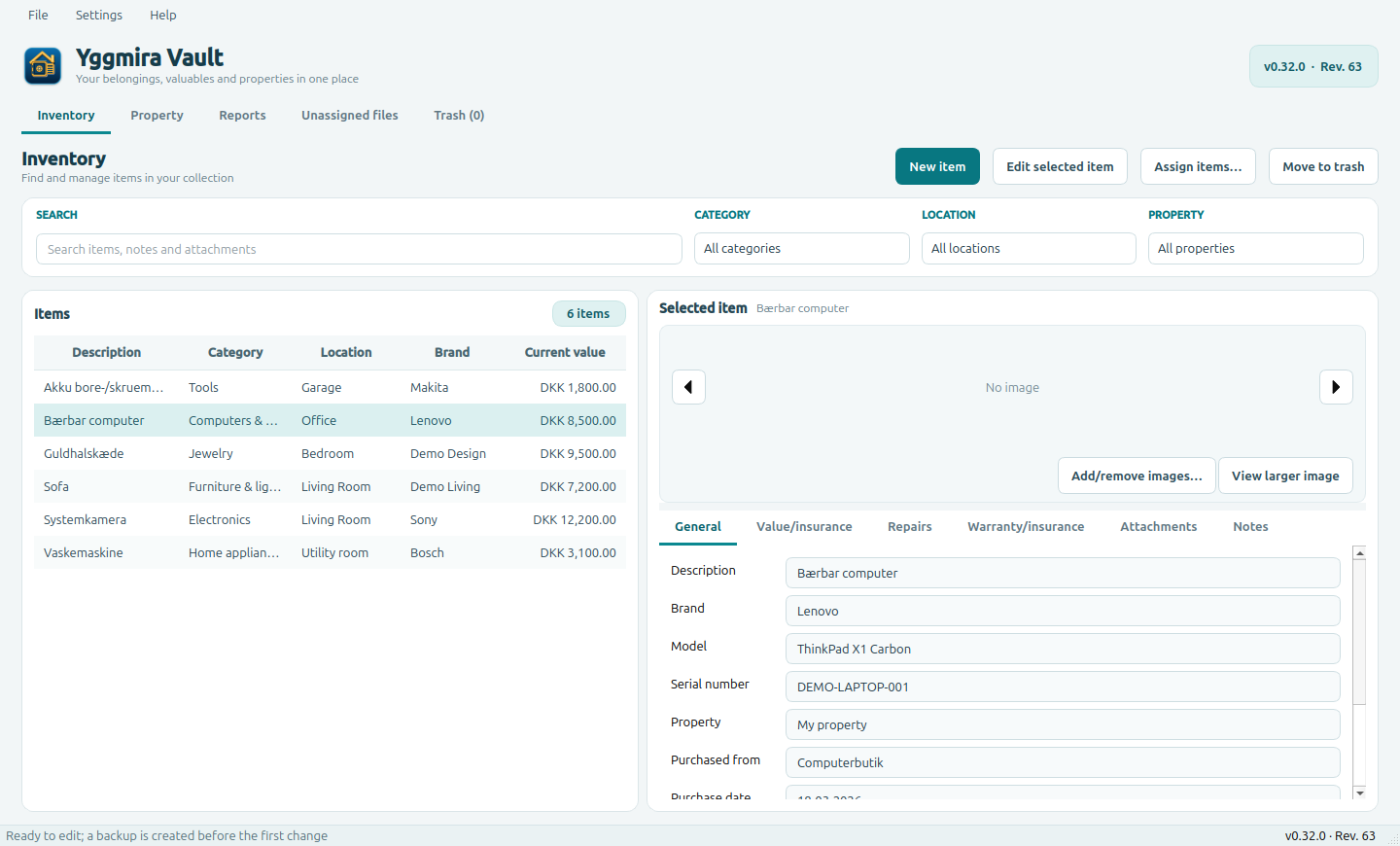
Task: Sort by Current value column header
Action: point(565,352)
